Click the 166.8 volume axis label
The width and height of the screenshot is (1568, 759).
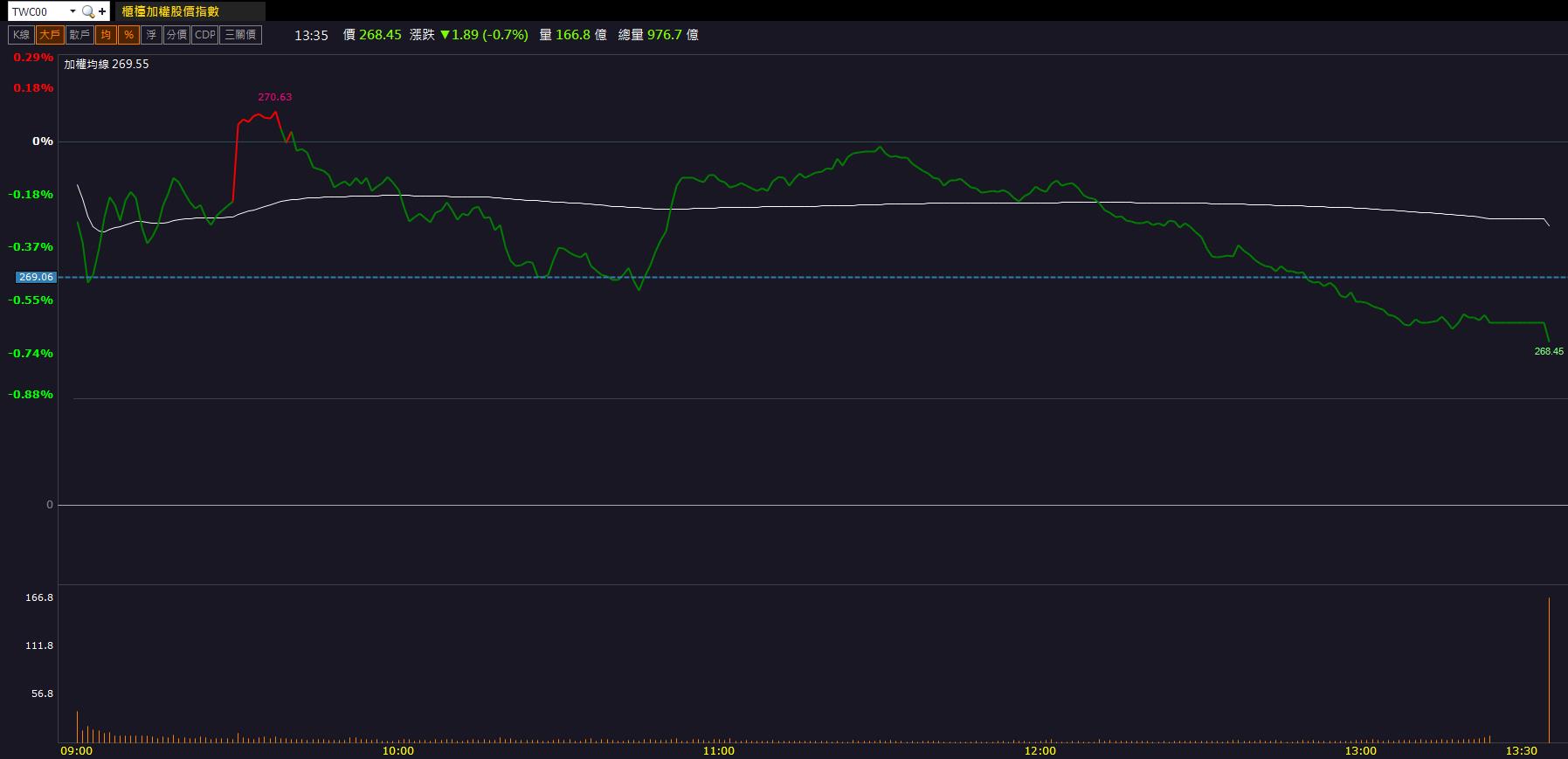click(x=39, y=598)
